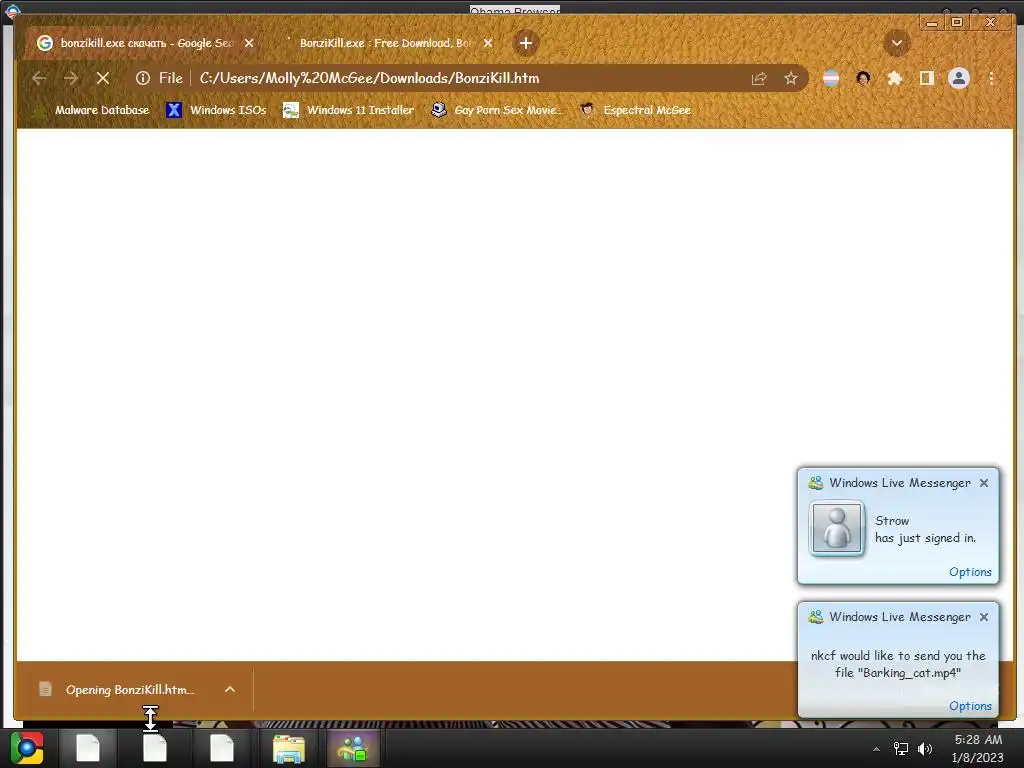1024x768 pixels.
Task: Switch to the Google Search bonzikill.exe tab
Action: [x=145, y=43]
